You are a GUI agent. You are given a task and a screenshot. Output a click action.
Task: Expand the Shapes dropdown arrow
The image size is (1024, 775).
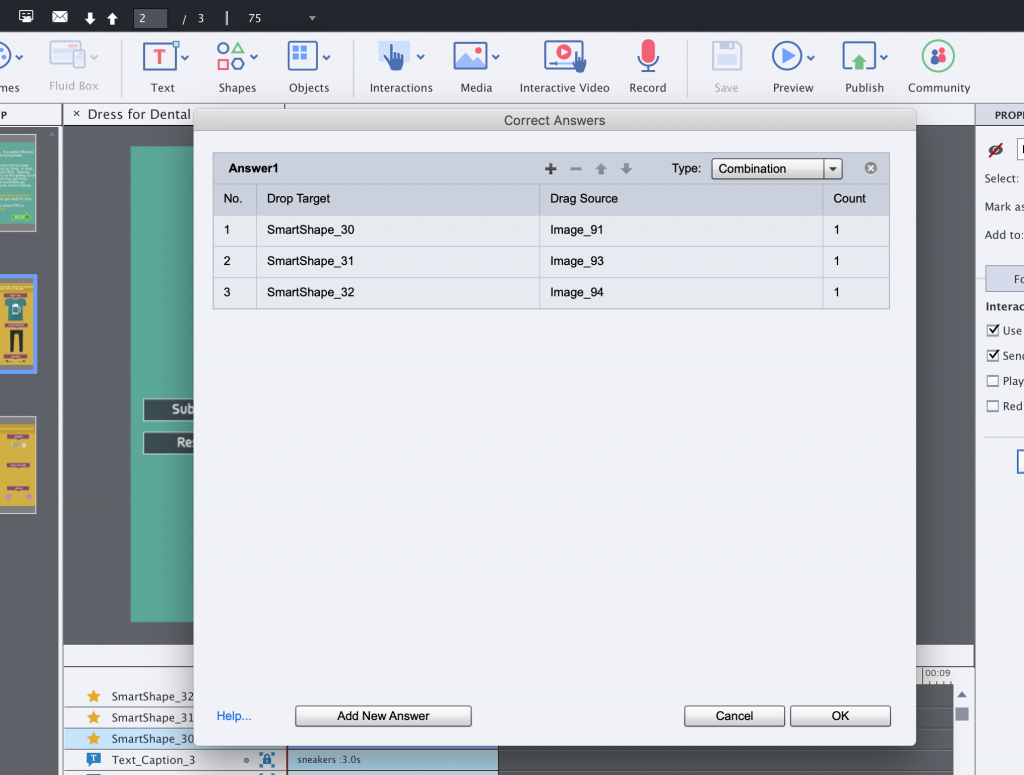(254, 57)
